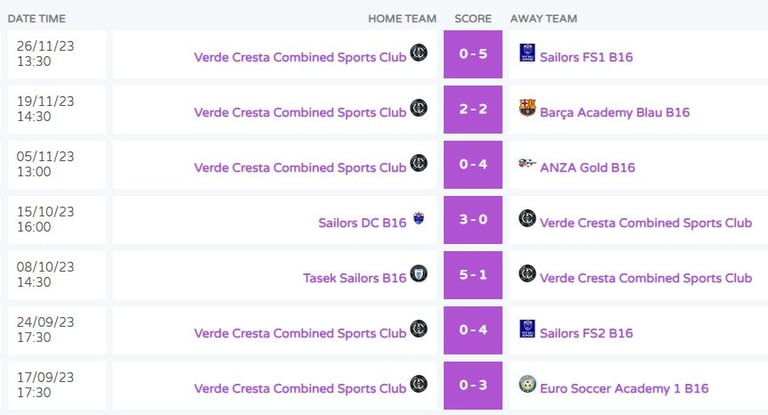Open the Euro Soccer Academy 1 B16 link
The image size is (768, 415).
[624, 389]
